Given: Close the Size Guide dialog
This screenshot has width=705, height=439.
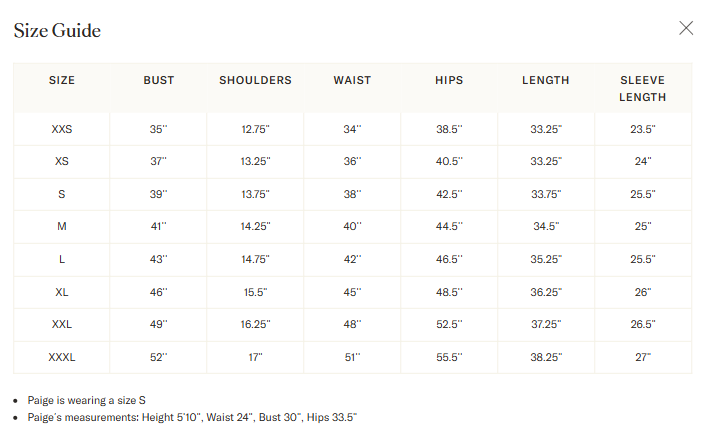Looking at the screenshot, I should click(x=686, y=28).
